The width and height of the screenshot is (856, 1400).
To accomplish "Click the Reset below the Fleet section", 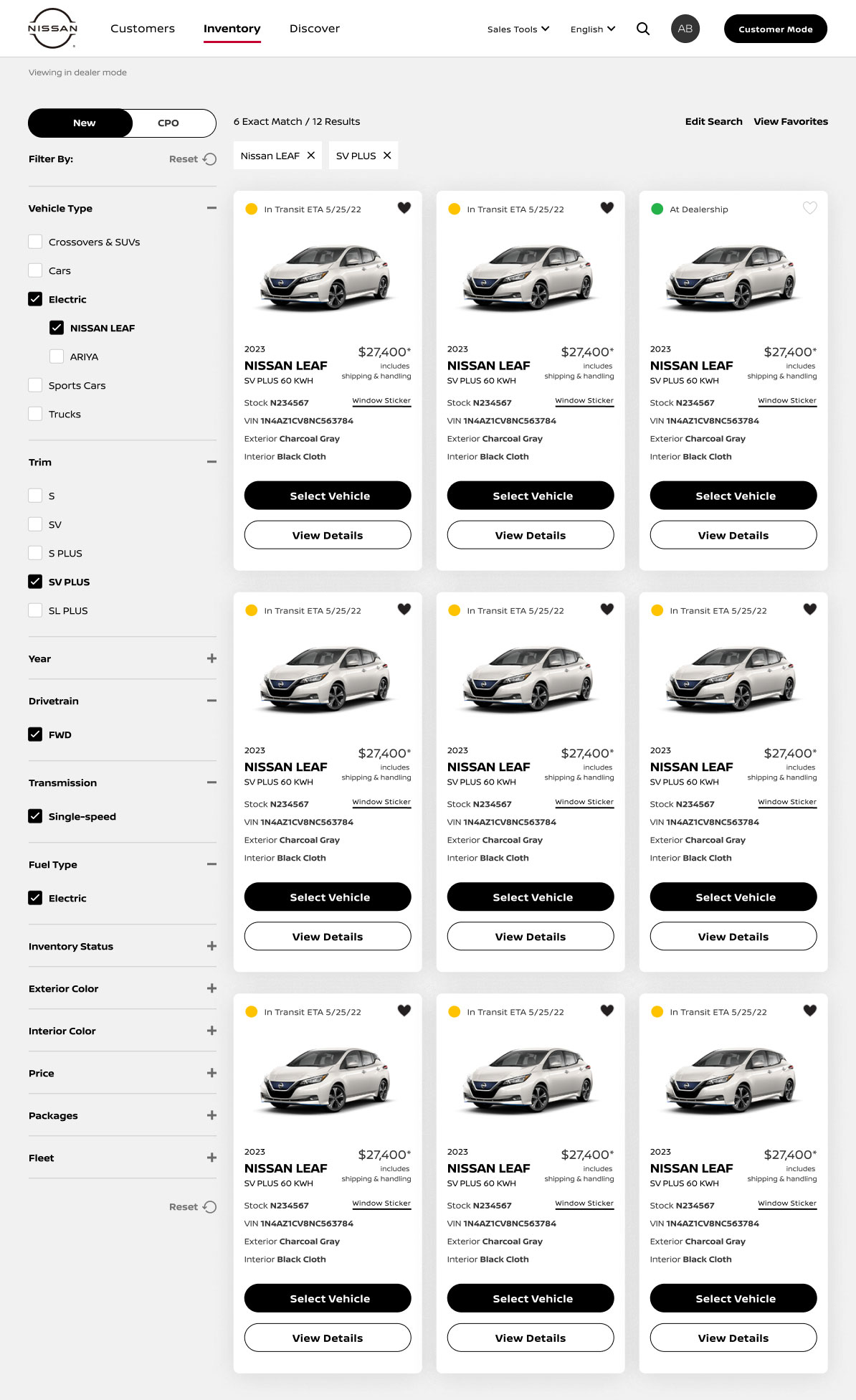I will point(193,1207).
